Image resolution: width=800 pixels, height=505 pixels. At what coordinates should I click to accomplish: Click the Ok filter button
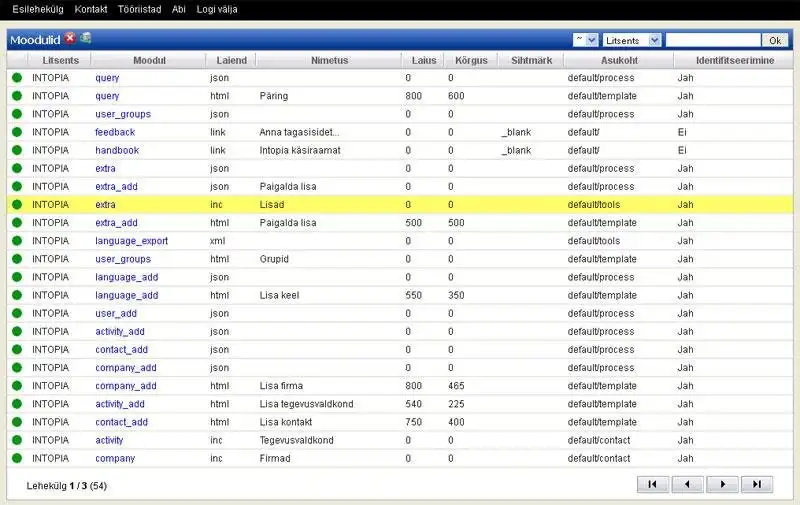click(775, 40)
